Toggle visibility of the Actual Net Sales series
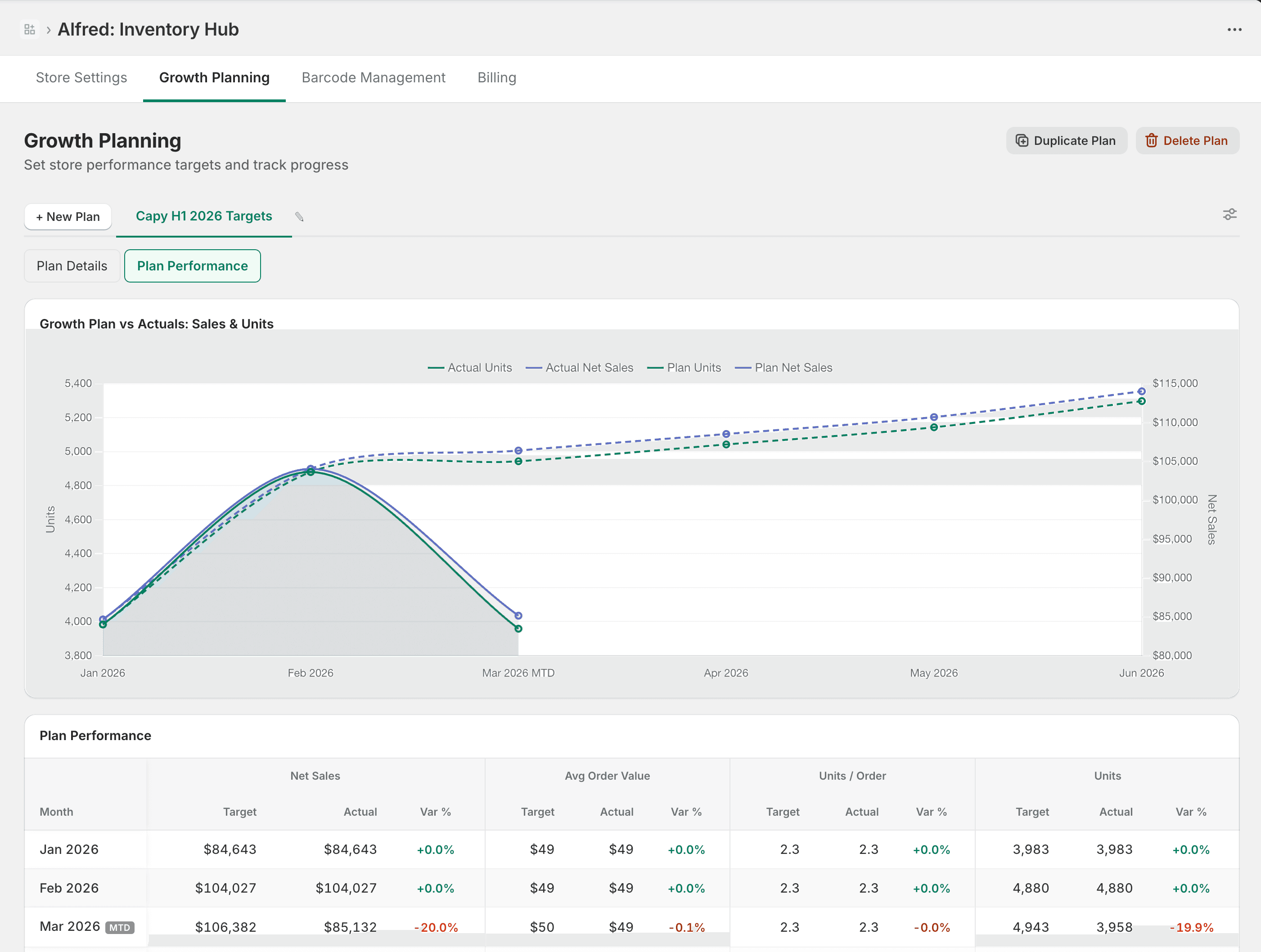 pyautogui.click(x=579, y=368)
